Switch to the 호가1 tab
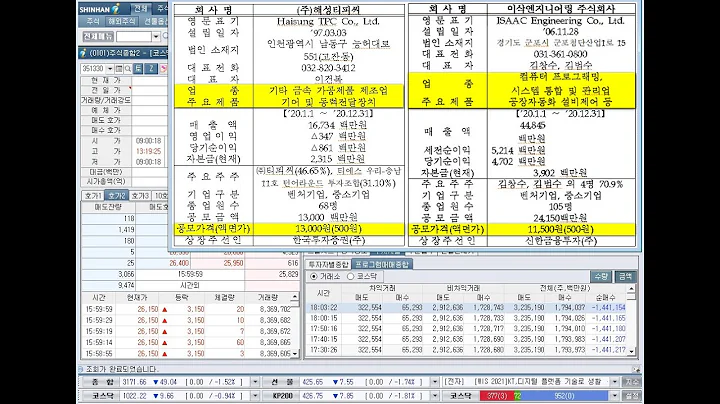 [93, 196]
